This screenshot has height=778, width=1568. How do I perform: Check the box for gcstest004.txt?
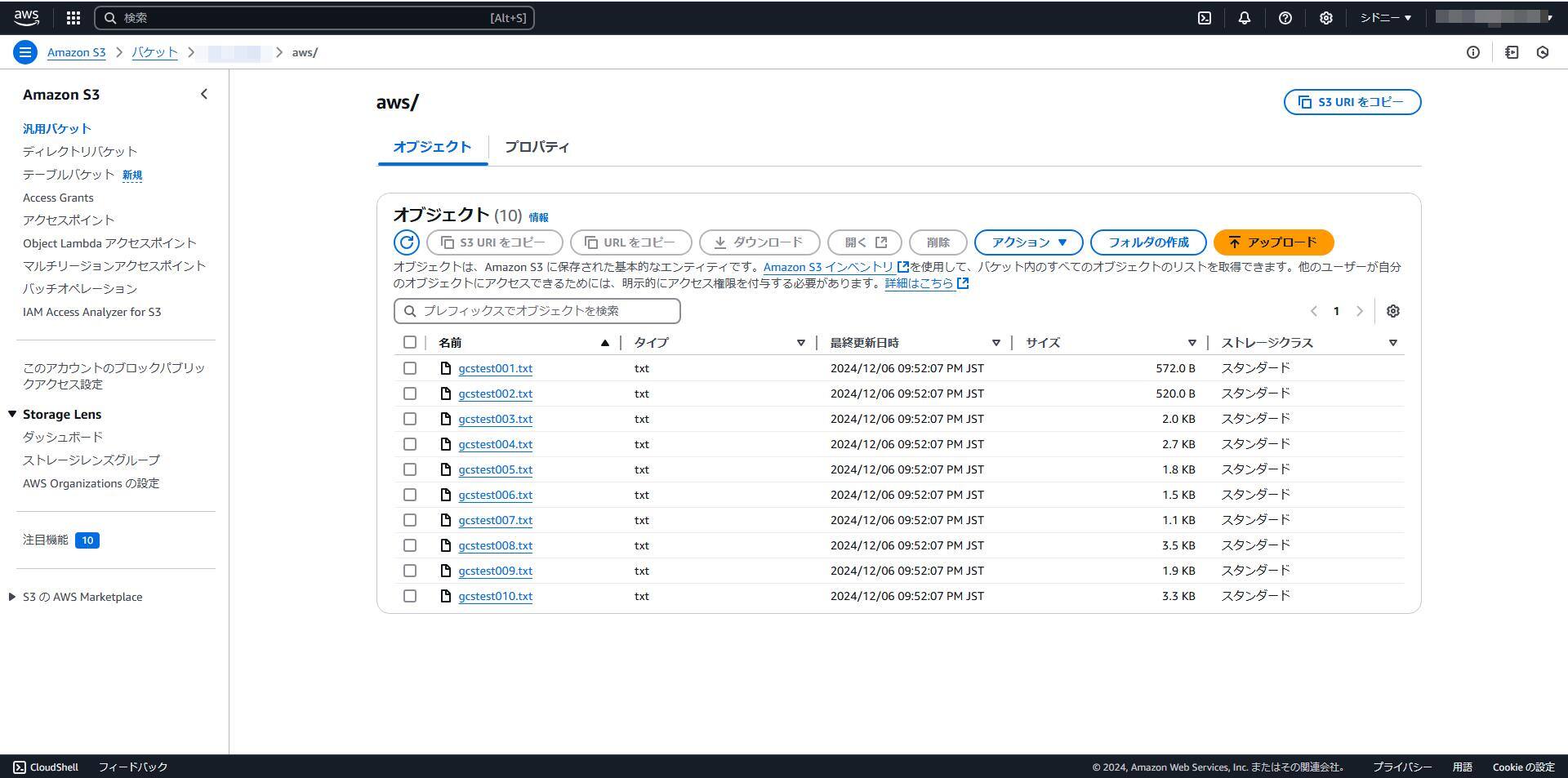410,444
